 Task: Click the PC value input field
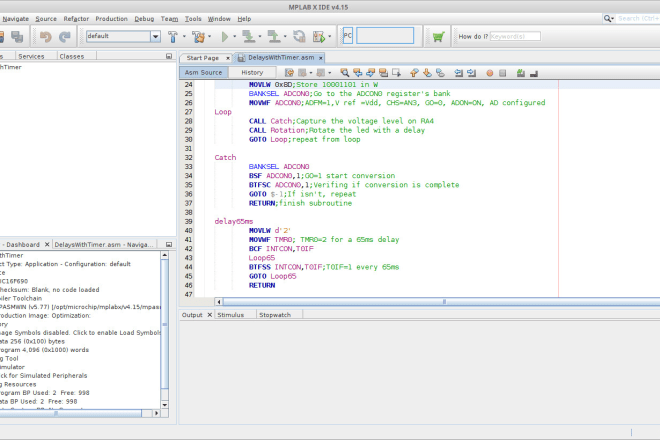click(385, 36)
